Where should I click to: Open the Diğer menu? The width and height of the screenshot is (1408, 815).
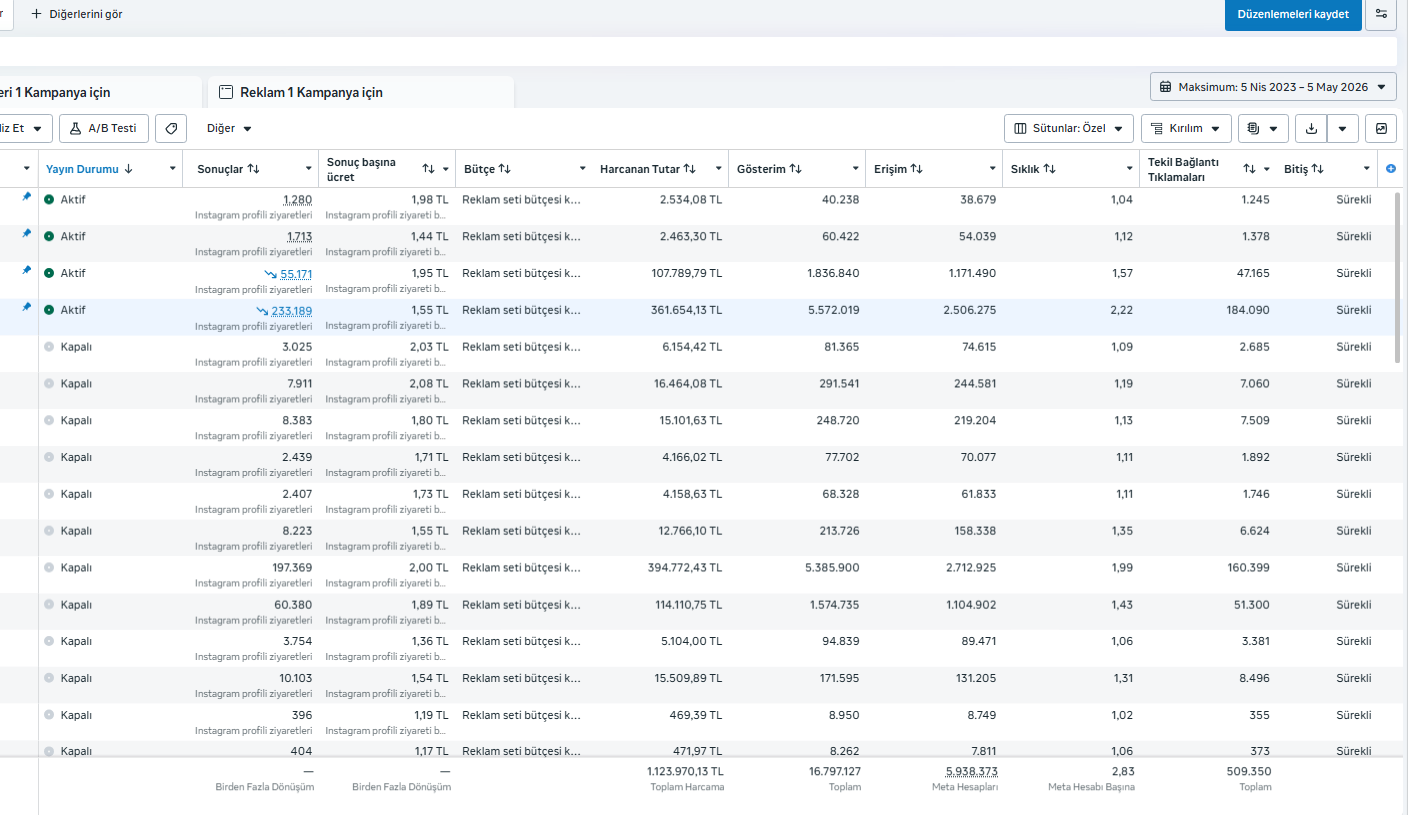(x=229, y=128)
